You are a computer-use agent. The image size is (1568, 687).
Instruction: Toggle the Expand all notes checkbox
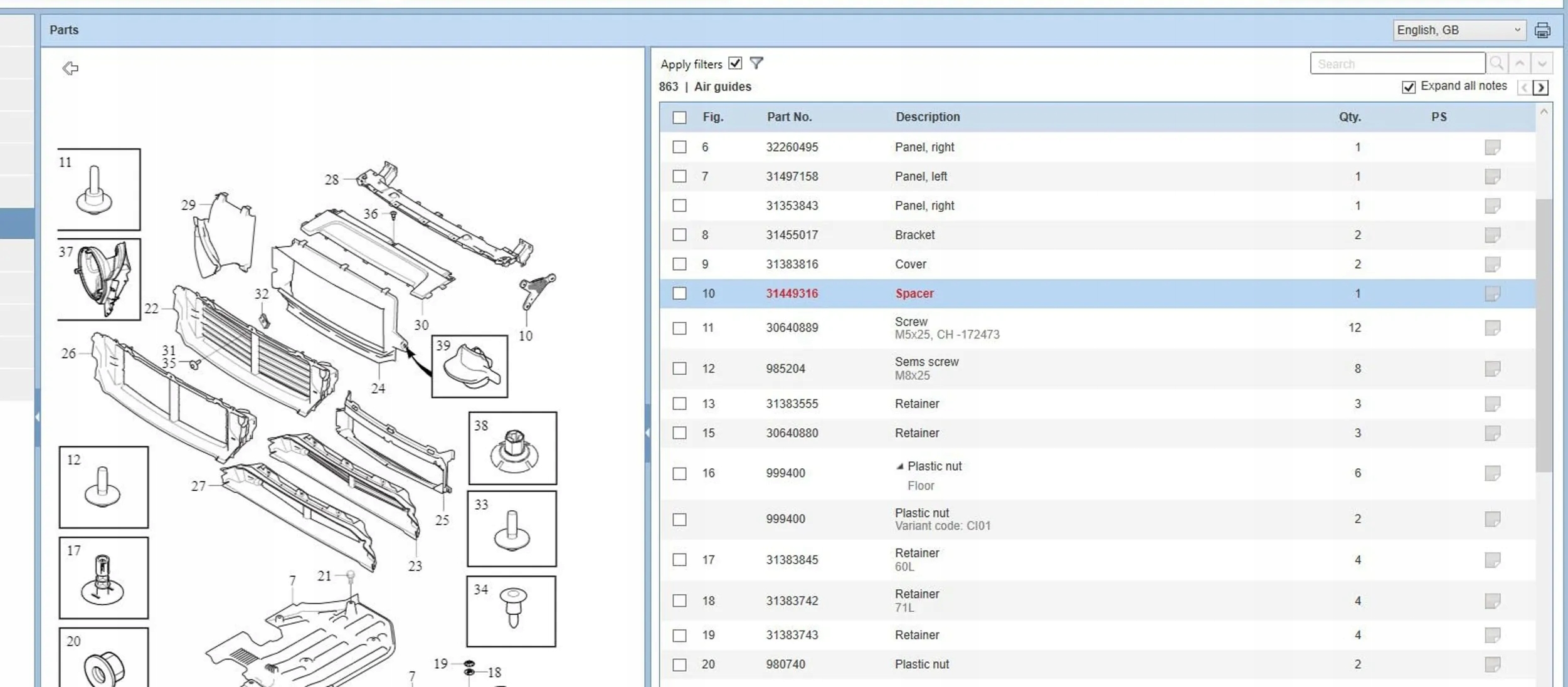click(1409, 87)
